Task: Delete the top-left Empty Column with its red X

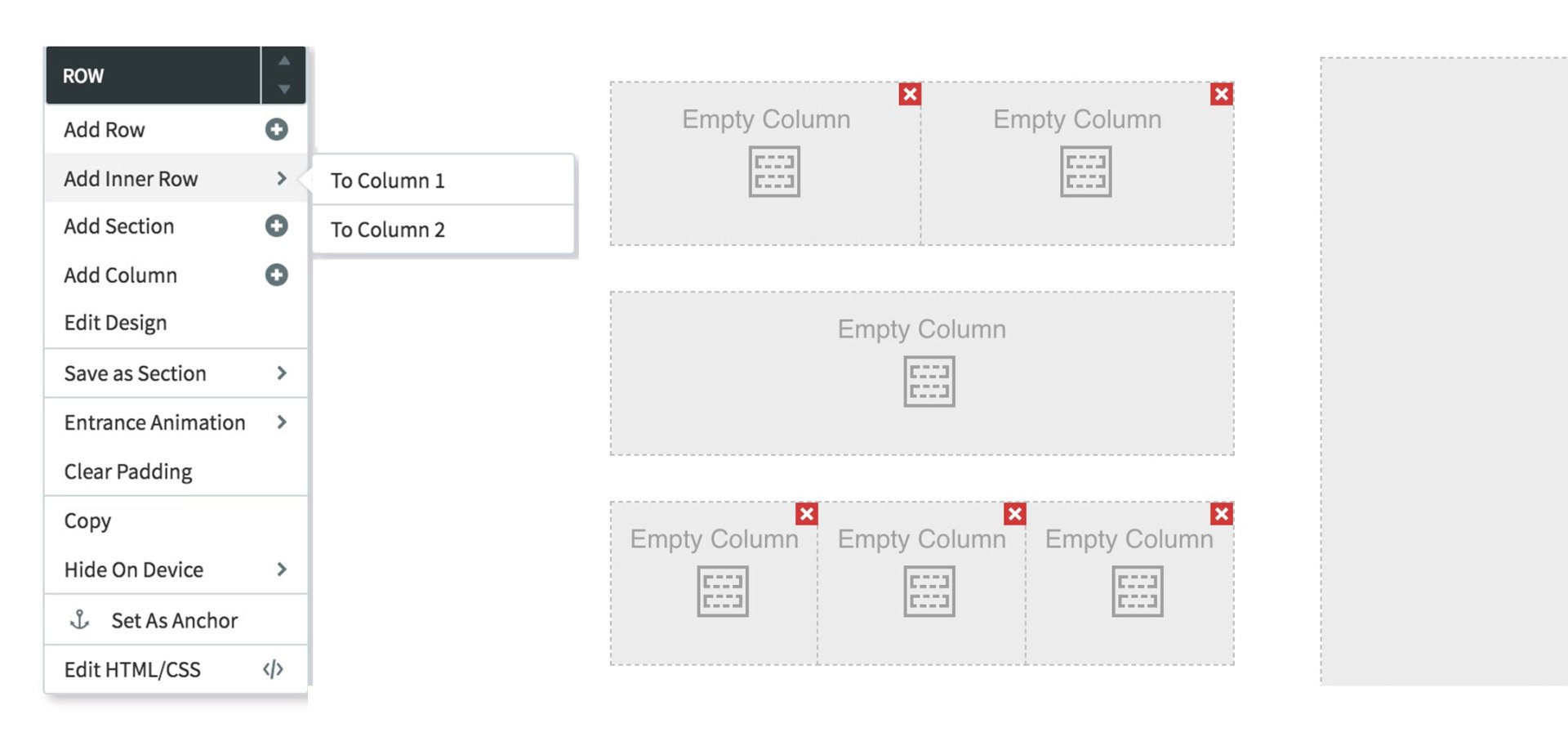Action: pos(909,94)
